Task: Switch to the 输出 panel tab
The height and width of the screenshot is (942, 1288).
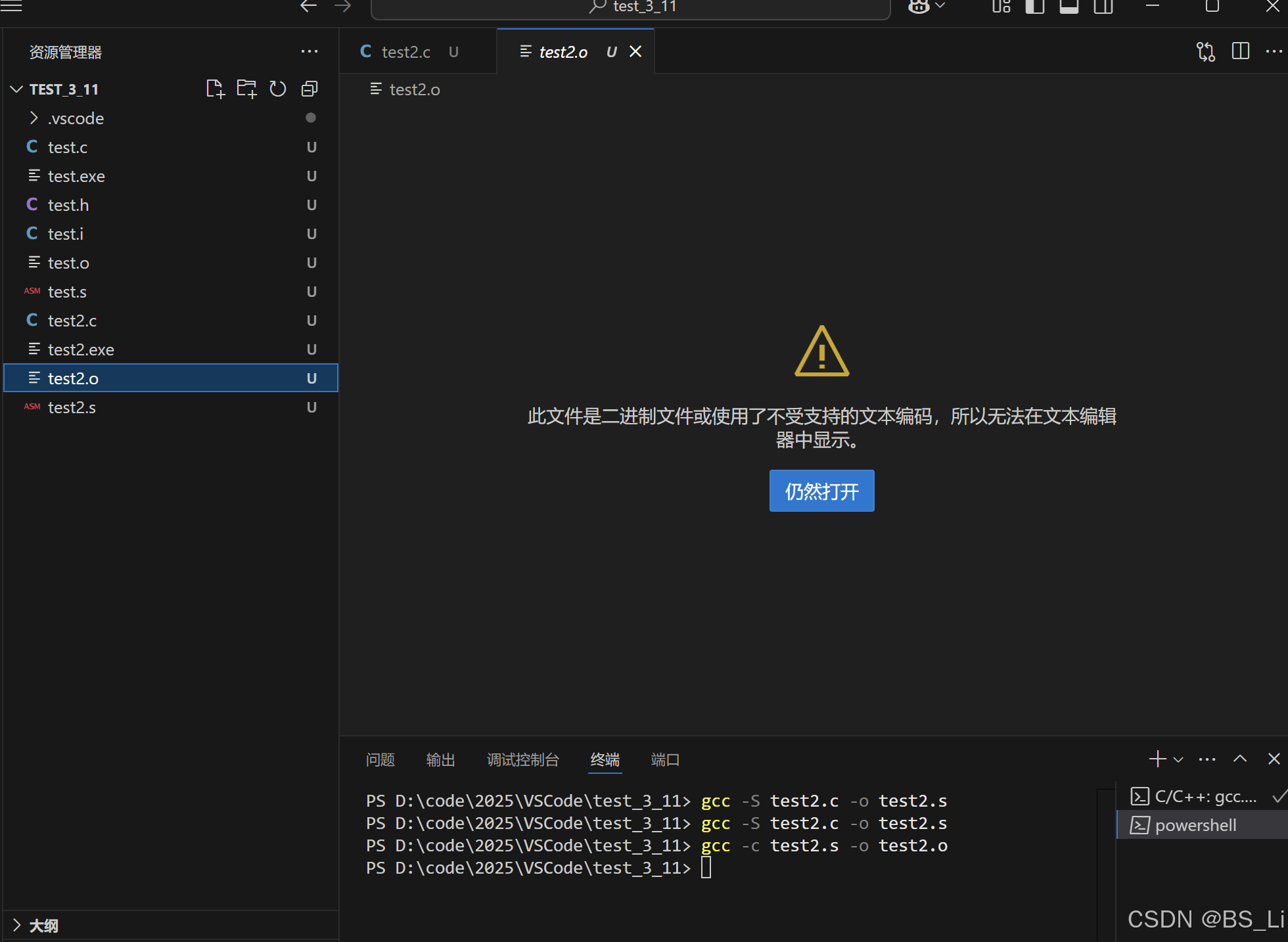Action: 440,760
